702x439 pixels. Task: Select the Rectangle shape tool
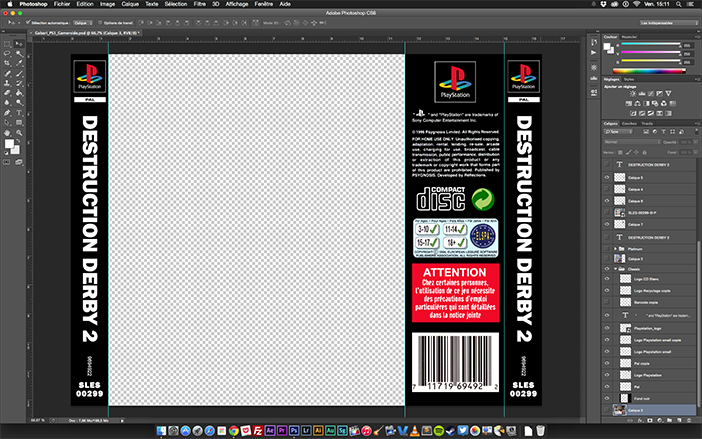click(19, 123)
